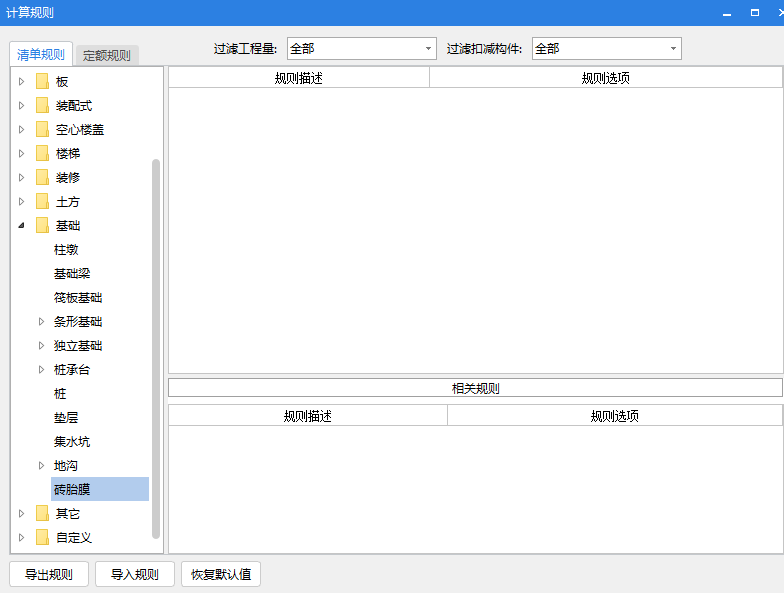Open the 过滤工程量 dropdown
This screenshot has height=593, width=784.
362,48
